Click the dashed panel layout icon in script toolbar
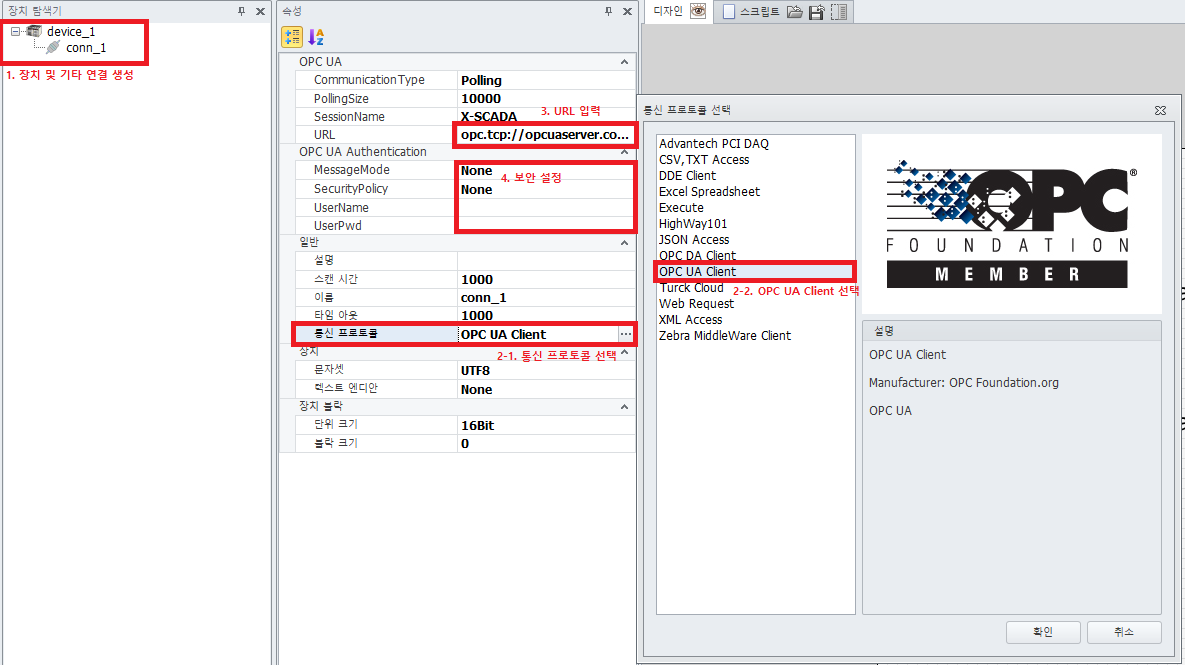1185x665 pixels. pos(839,11)
